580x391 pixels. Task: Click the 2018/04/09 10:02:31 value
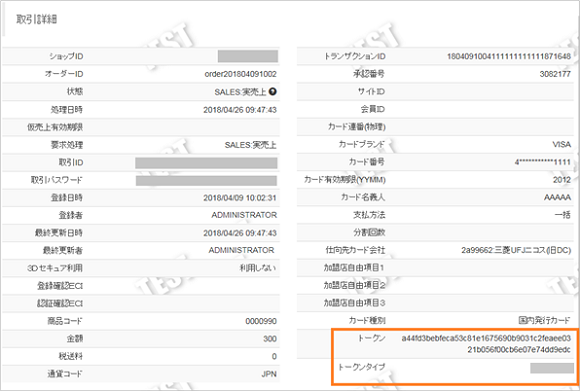click(240, 198)
